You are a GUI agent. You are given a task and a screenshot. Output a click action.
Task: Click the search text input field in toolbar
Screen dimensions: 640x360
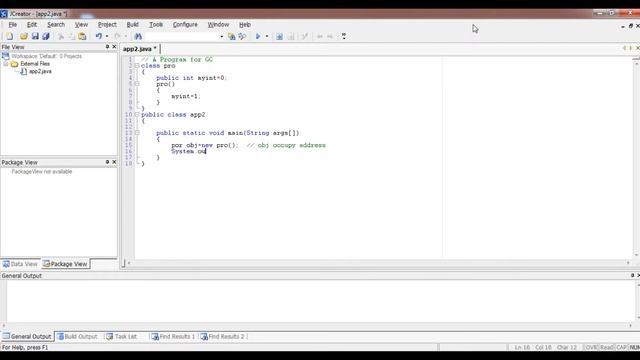click(x=182, y=36)
